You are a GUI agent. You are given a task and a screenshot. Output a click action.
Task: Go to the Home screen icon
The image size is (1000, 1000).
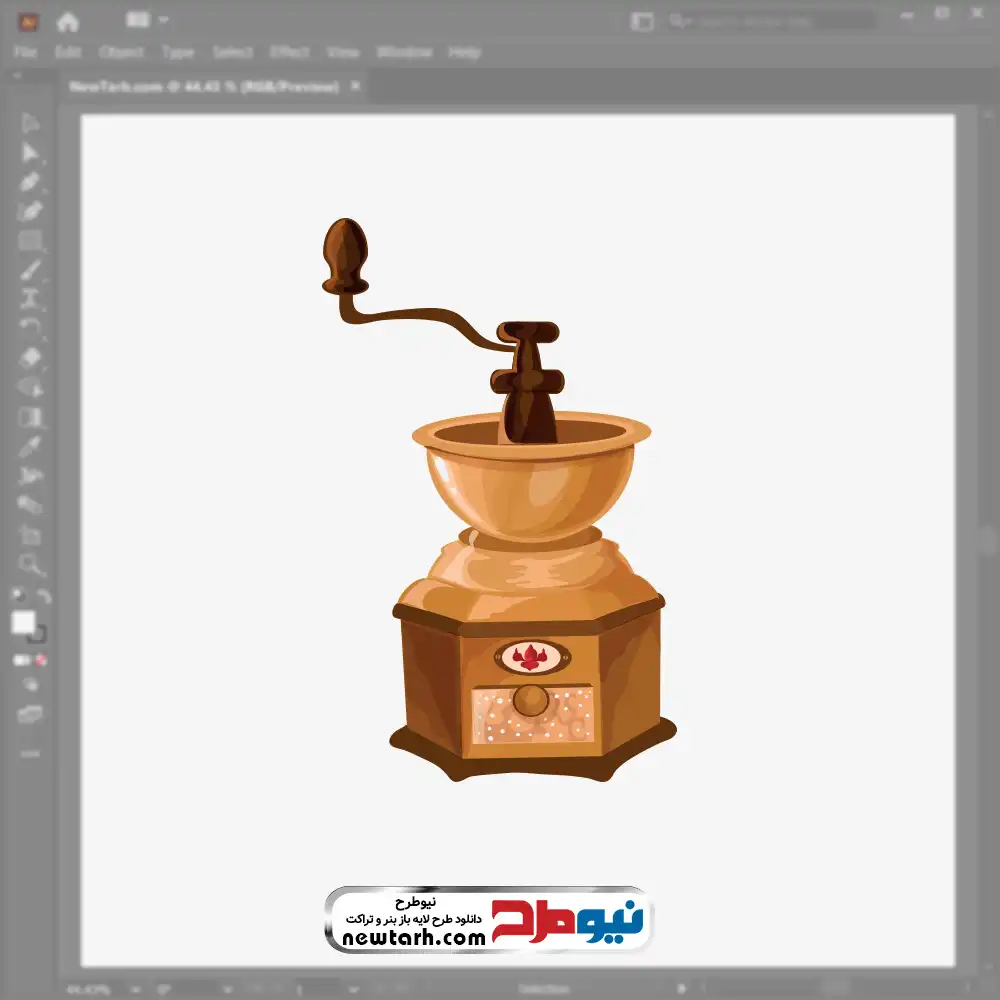68,21
